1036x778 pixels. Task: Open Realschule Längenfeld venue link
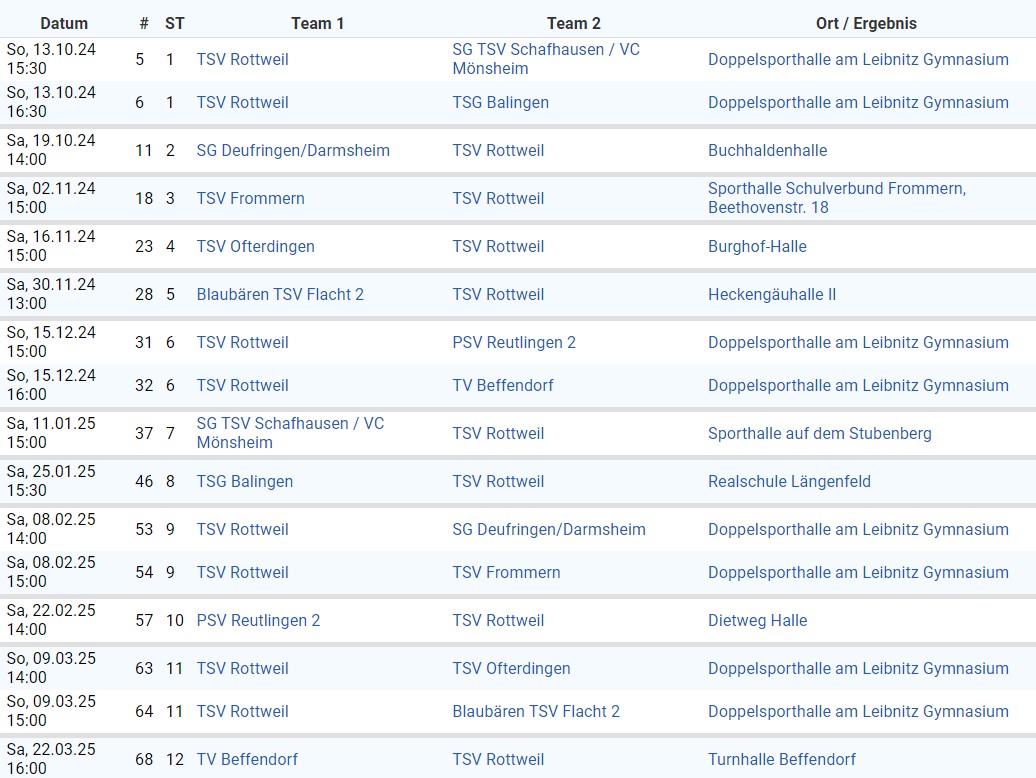pyautogui.click(x=790, y=482)
